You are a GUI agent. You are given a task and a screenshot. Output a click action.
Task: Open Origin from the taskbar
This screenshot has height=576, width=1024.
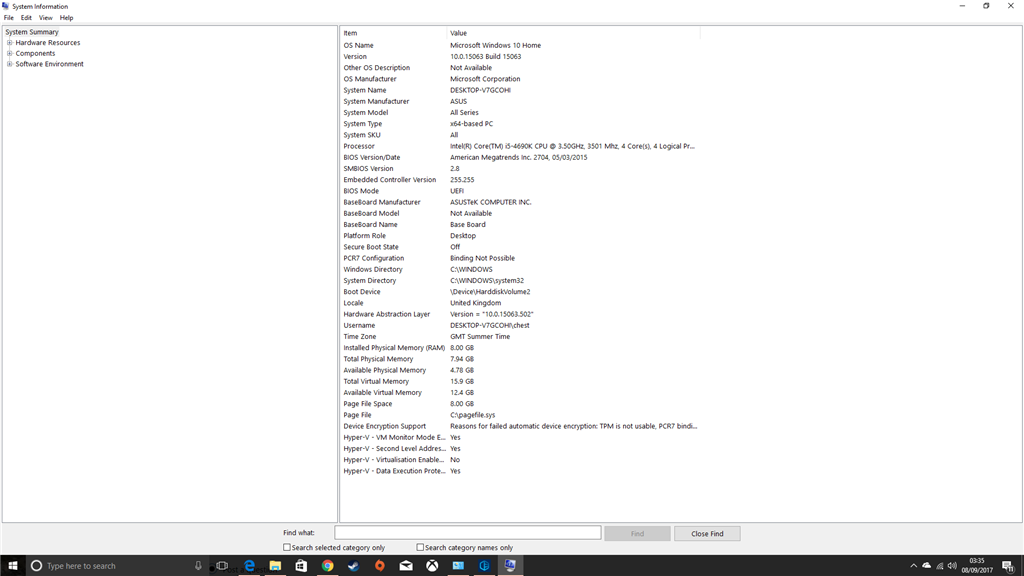[x=379, y=566]
